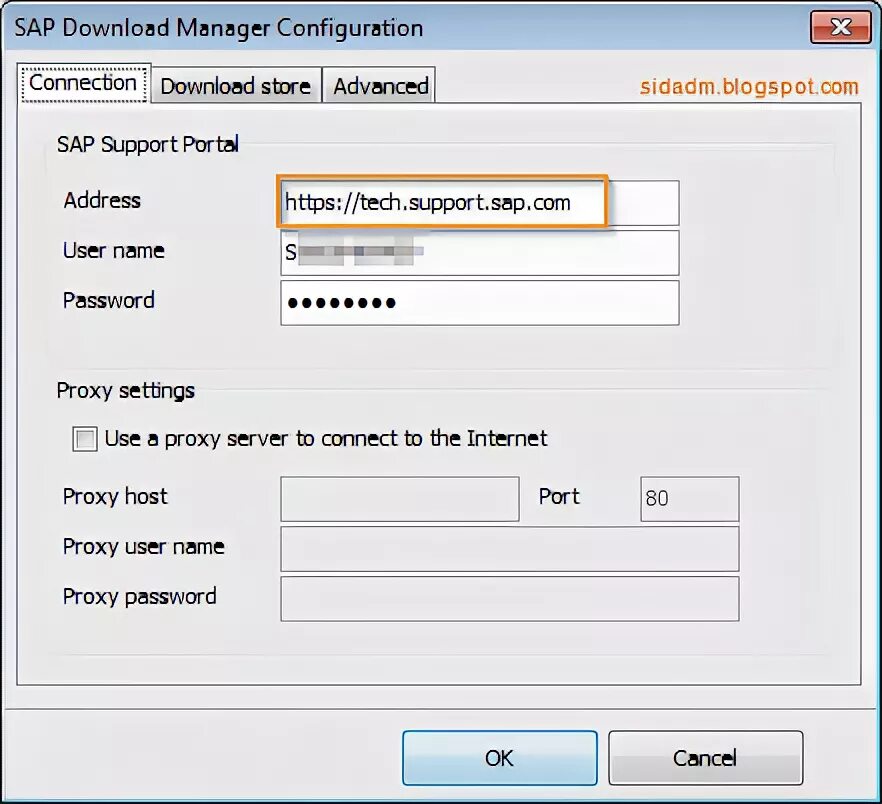Switch to the Connection tab
The height and width of the screenshot is (804, 882).
(x=84, y=83)
